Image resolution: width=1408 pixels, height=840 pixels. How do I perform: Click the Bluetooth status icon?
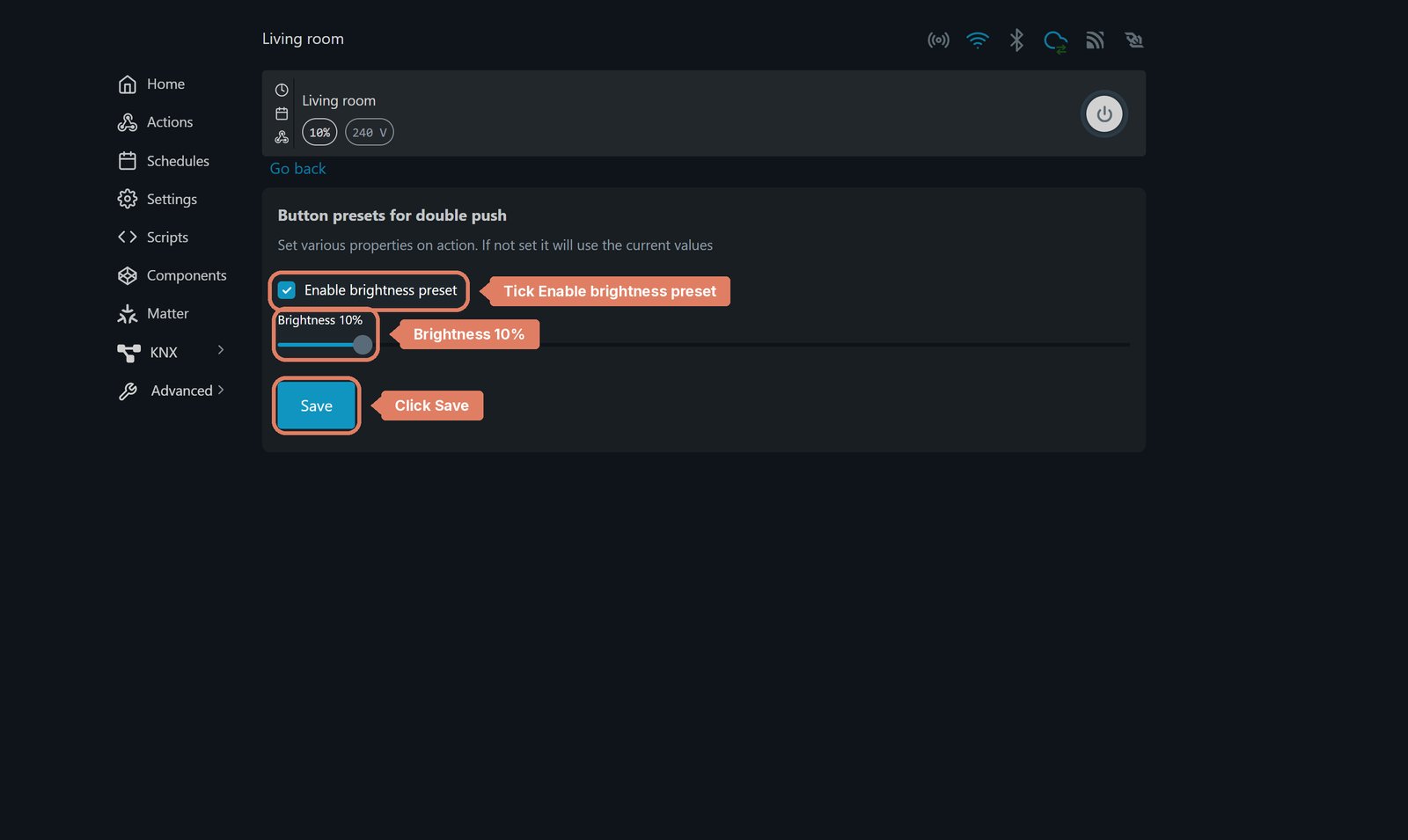tap(1016, 40)
